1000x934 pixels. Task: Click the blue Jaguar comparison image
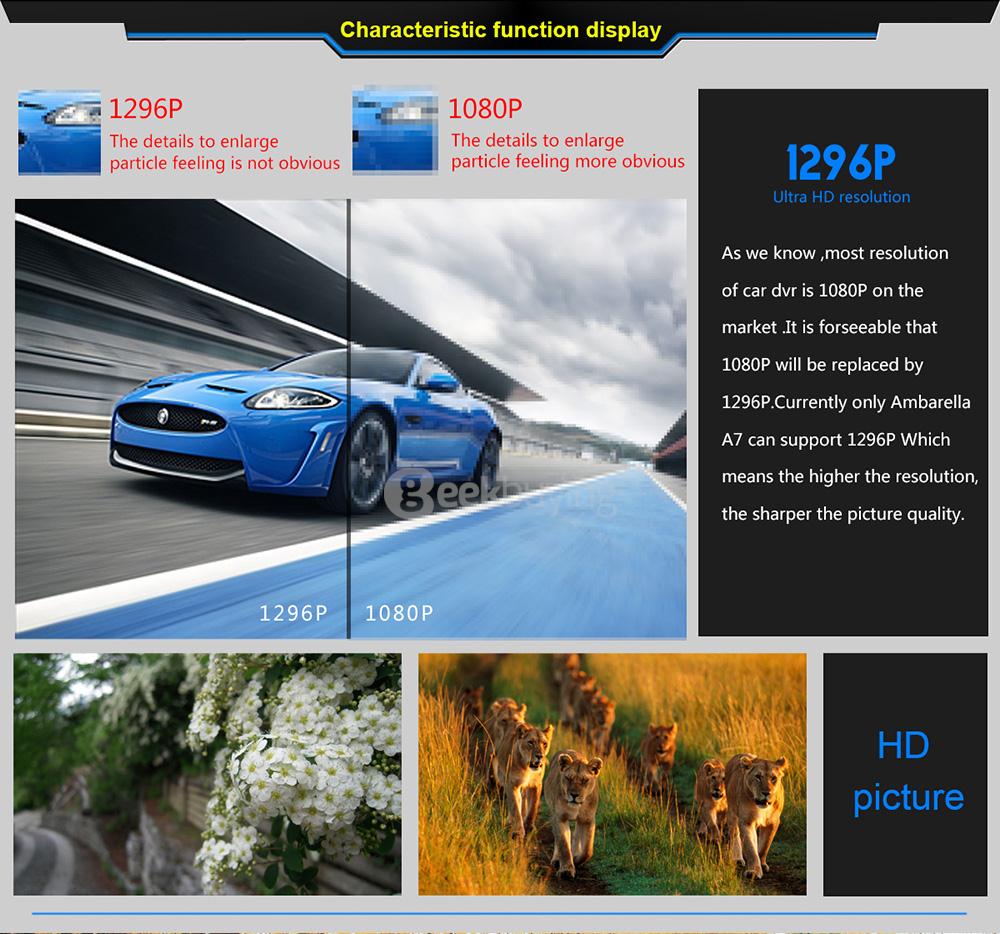click(351, 418)
